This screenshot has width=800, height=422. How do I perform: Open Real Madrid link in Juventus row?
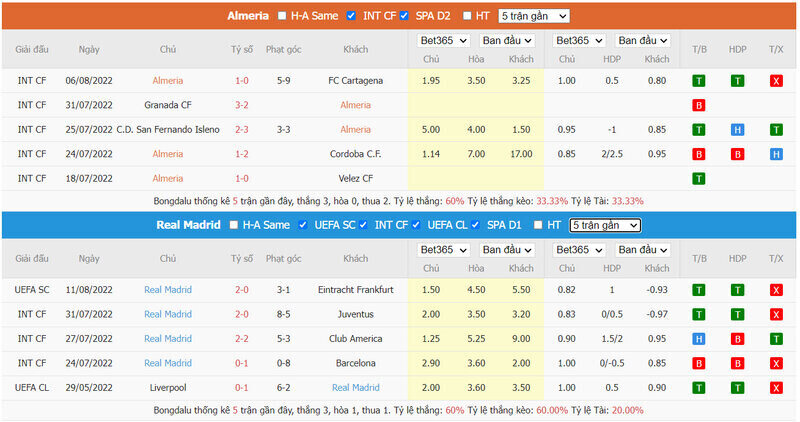click(x=168, y=314)
